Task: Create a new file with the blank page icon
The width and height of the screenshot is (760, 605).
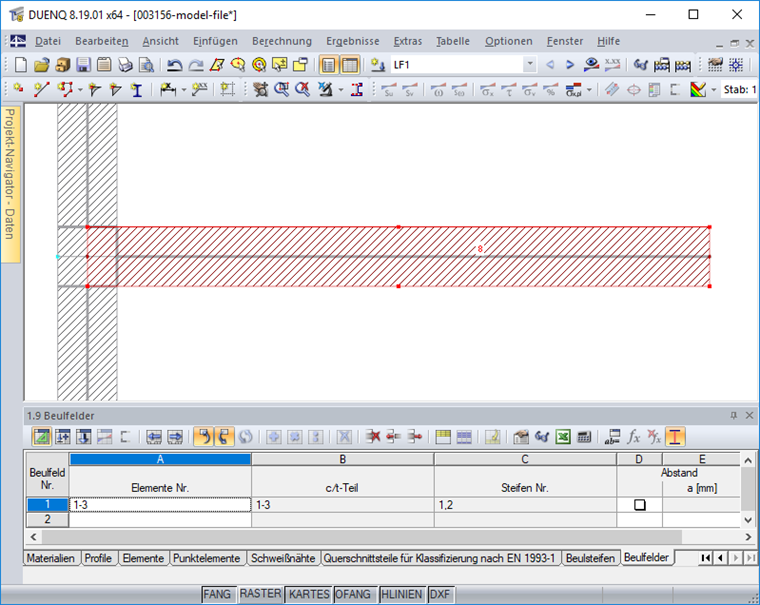Action: click(x=21, y=64)
